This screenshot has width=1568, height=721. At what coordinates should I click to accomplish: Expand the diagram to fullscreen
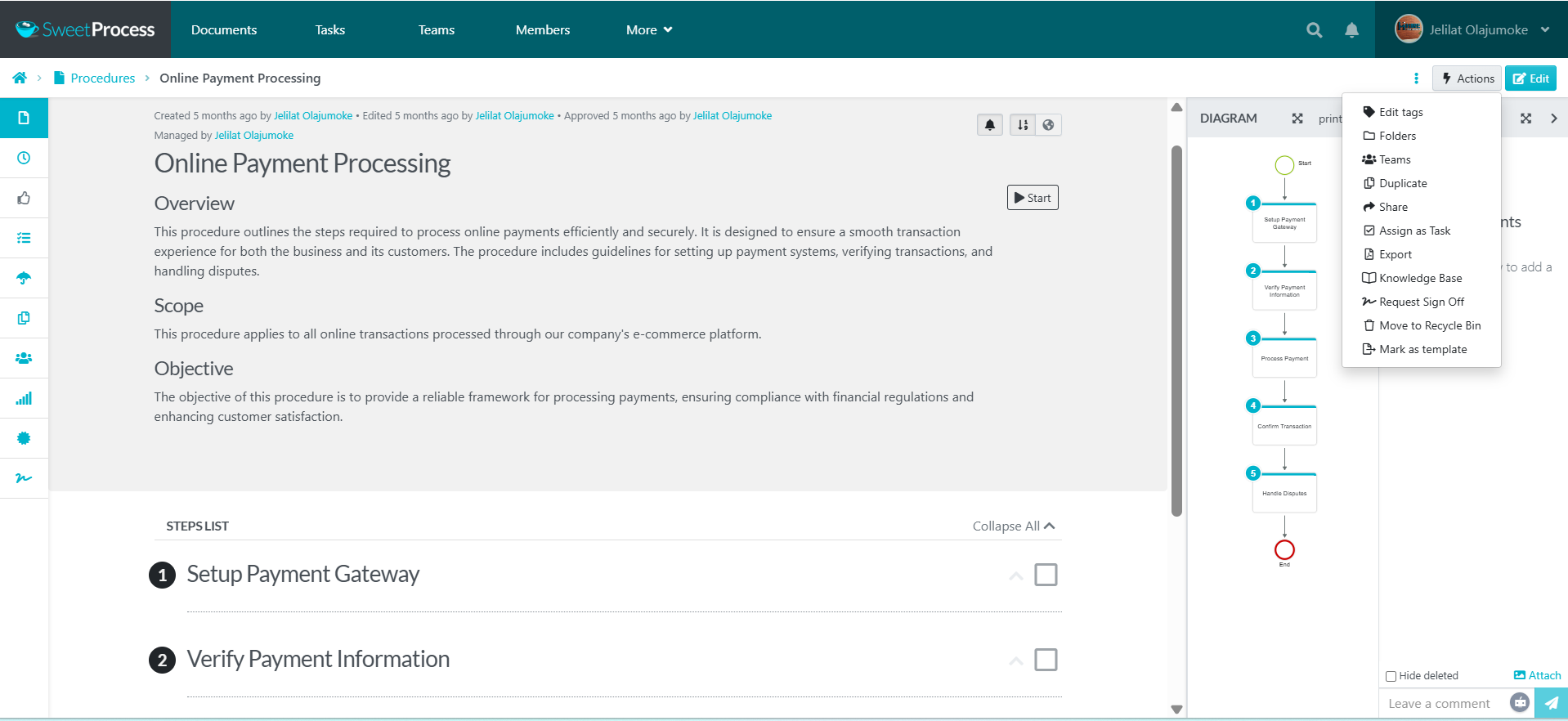tap(1297, 119)
